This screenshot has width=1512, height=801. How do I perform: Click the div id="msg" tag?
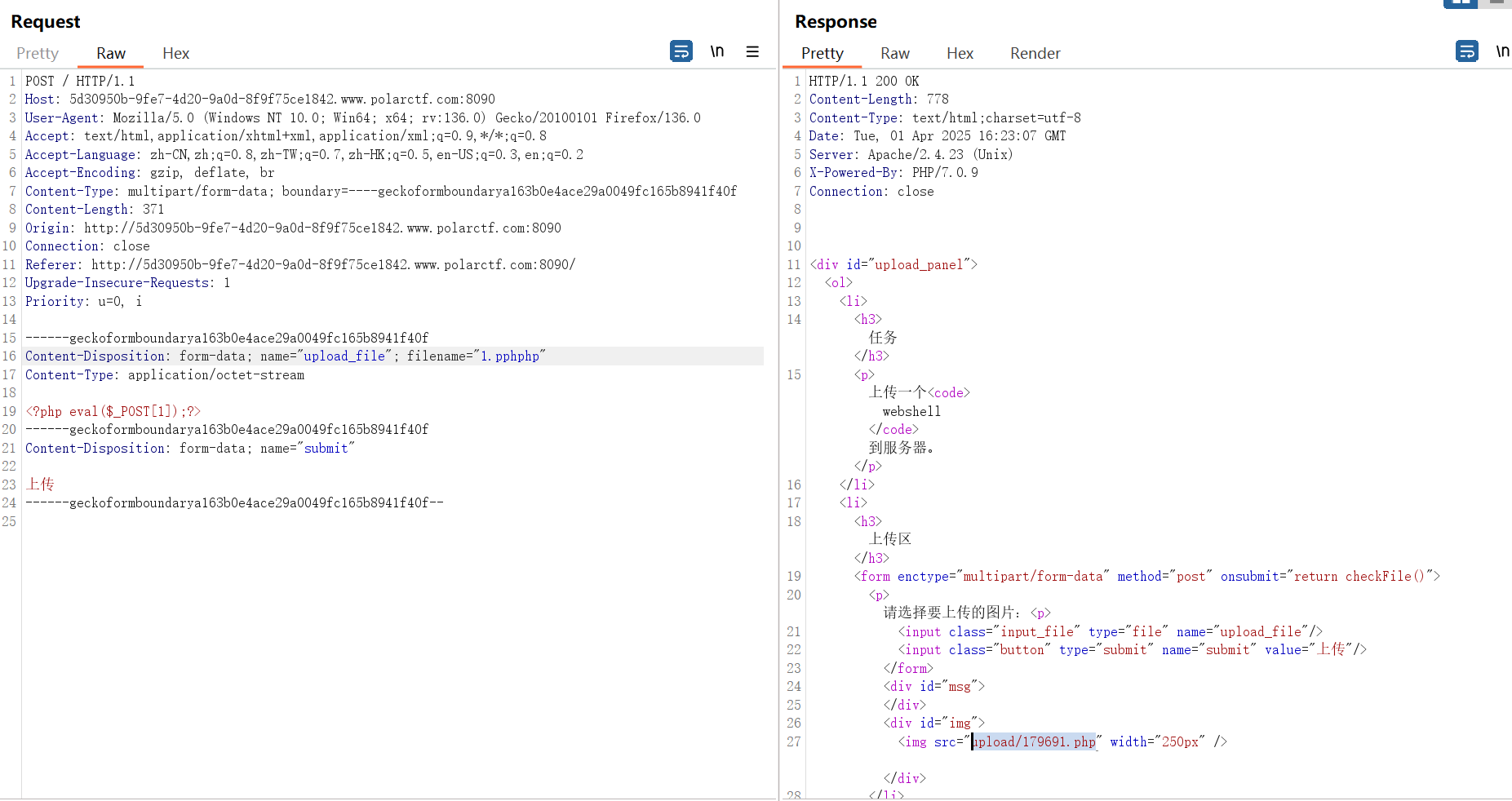point(934,687)
